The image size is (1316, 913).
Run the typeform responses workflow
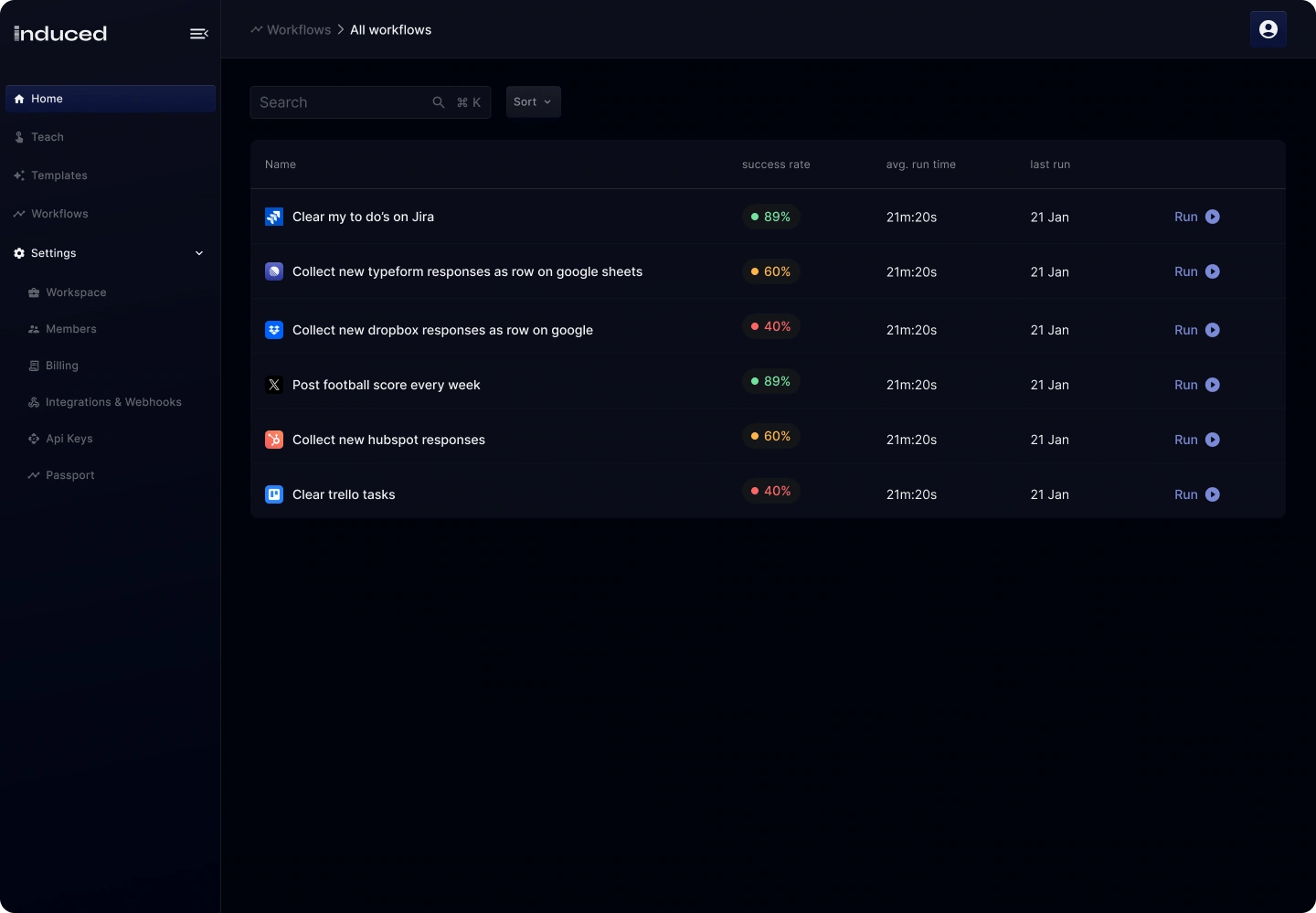tap(1197, 271)
